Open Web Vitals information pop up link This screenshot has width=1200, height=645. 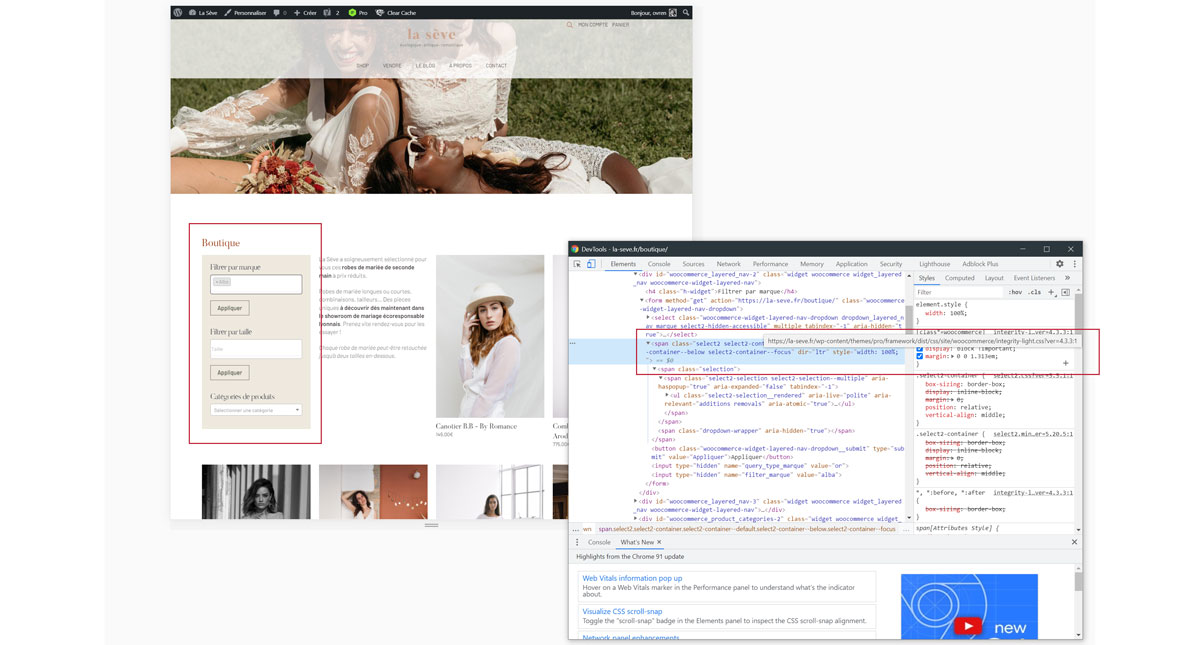pyautogui.click(x=632, y=578)
